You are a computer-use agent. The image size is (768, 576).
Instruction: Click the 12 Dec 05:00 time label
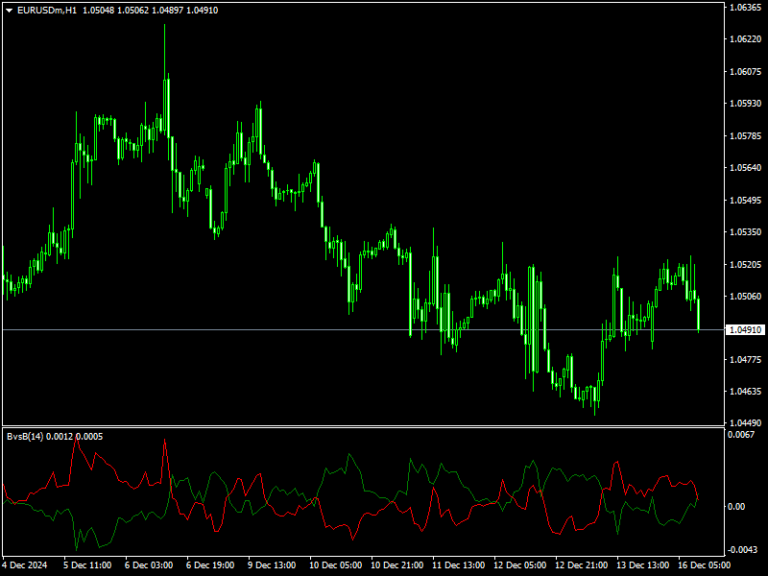(x=520, y=565)
